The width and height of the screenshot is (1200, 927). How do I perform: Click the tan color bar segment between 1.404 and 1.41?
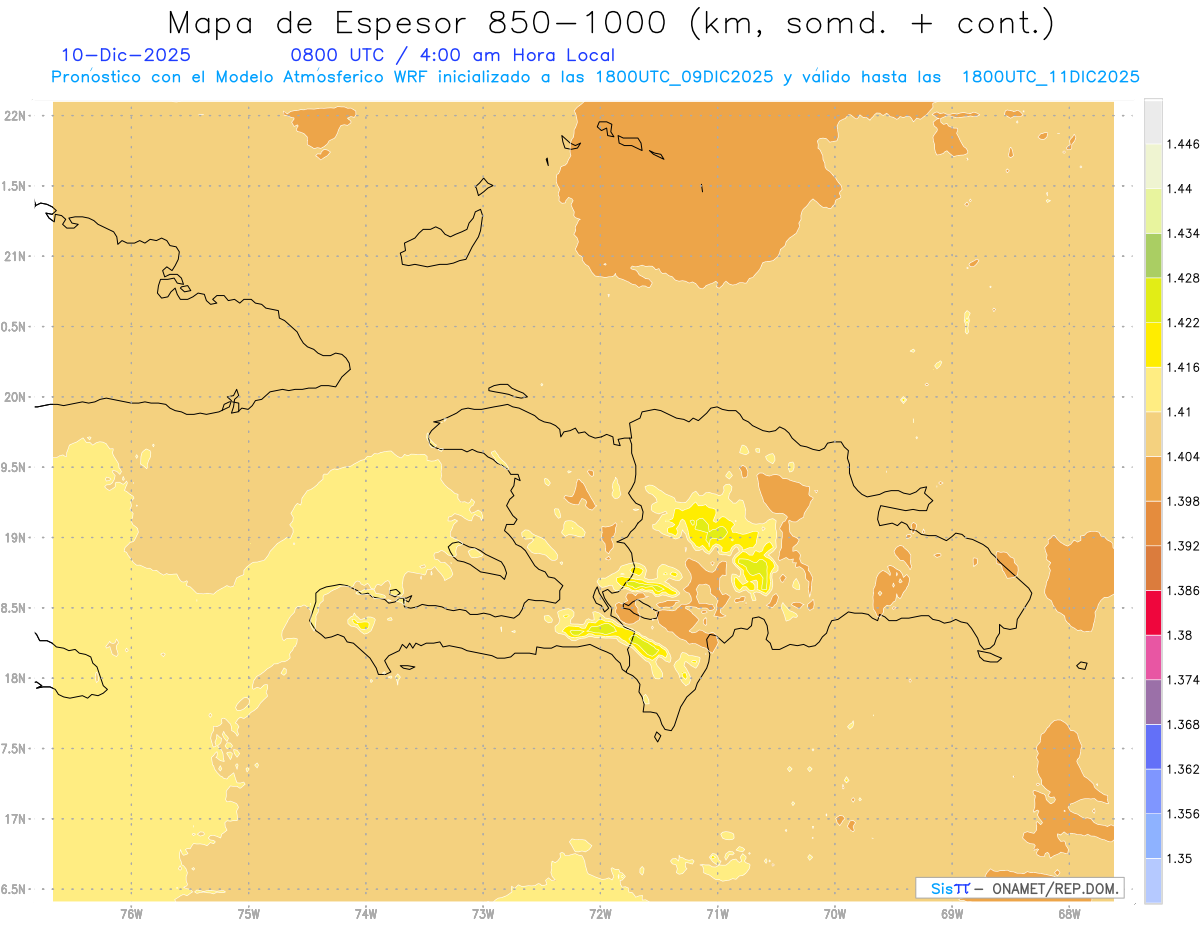[1153, 434]
